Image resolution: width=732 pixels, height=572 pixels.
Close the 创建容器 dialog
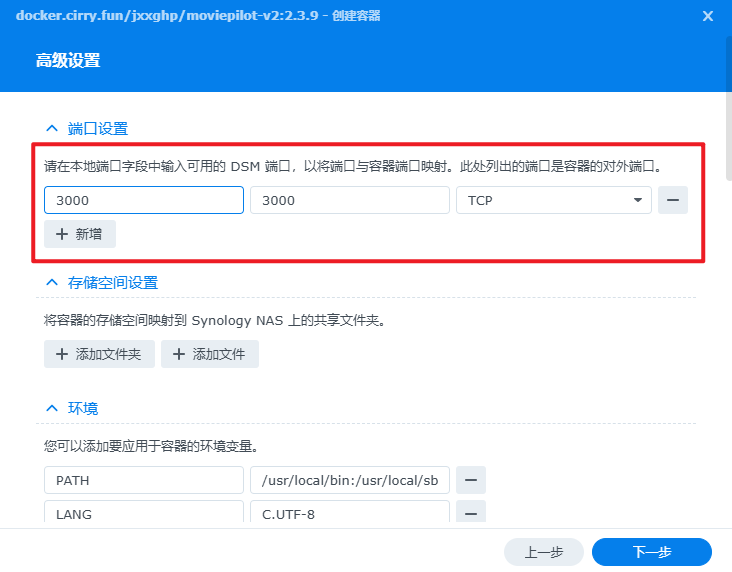pos(708,16)
